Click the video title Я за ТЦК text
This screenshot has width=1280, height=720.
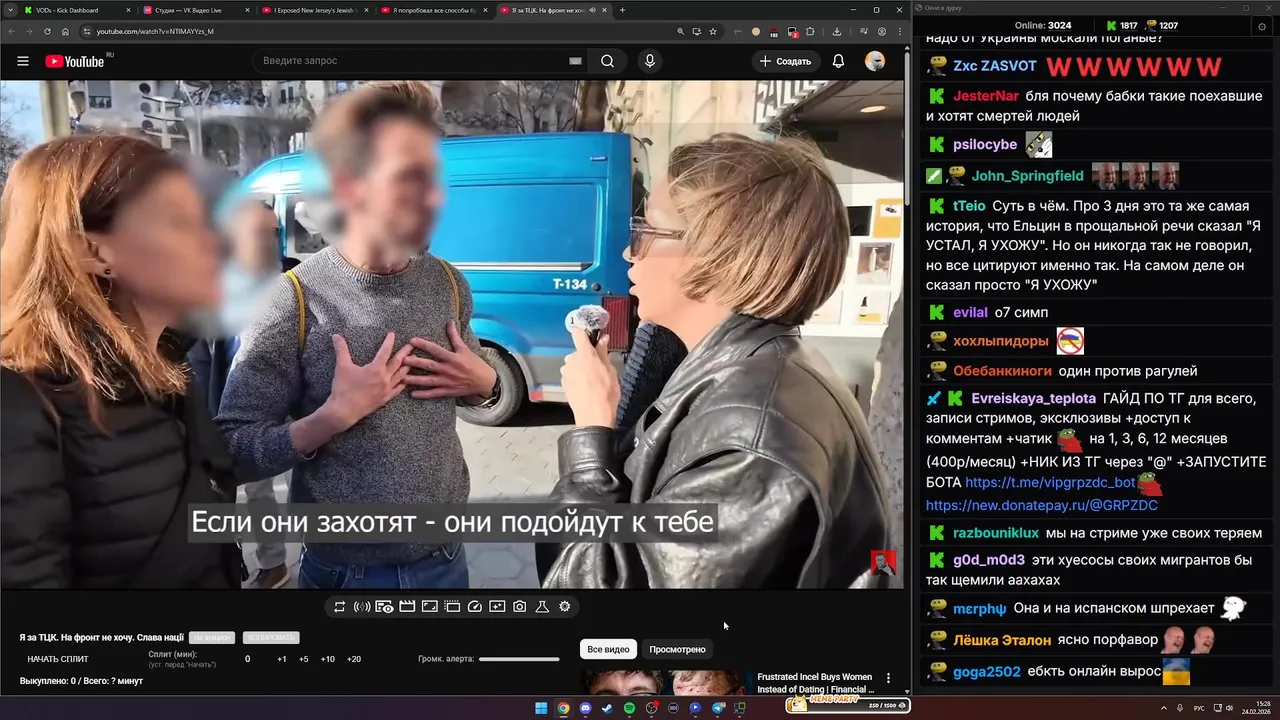click(101, 637)
